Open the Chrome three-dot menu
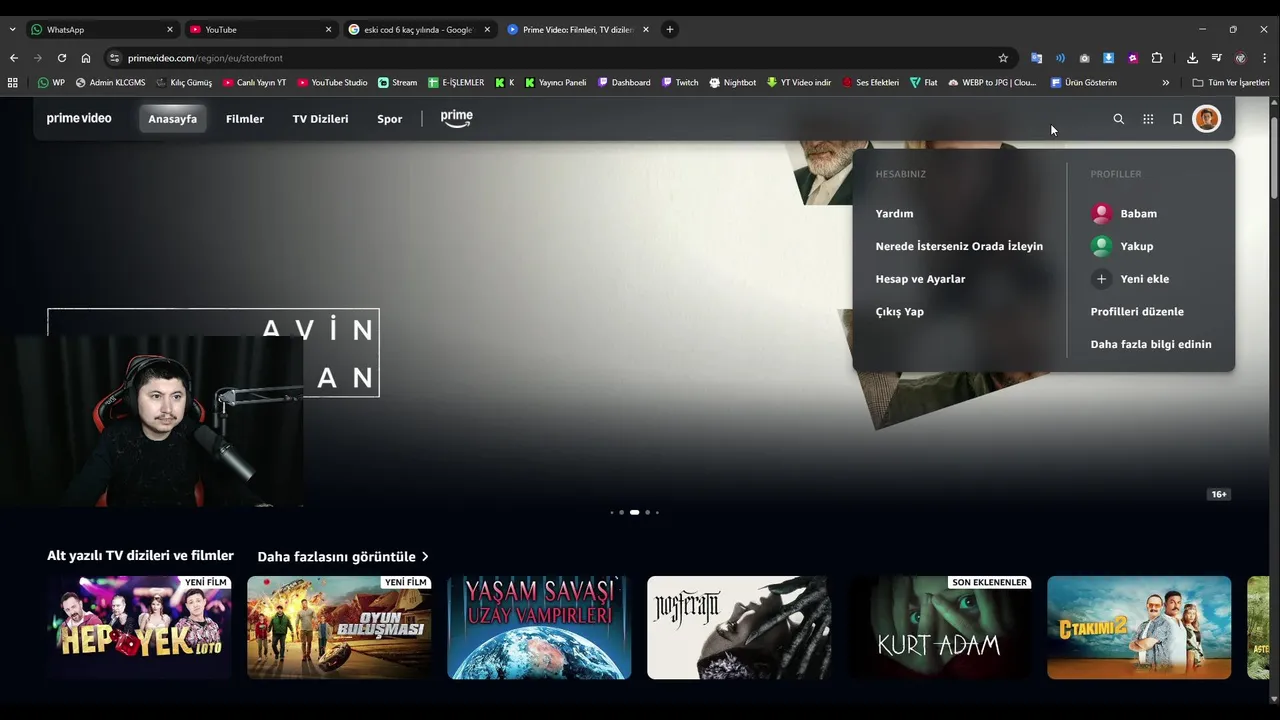Image resolution: width=1280 pixels, height=720 pixels. tap(1264, 58)
